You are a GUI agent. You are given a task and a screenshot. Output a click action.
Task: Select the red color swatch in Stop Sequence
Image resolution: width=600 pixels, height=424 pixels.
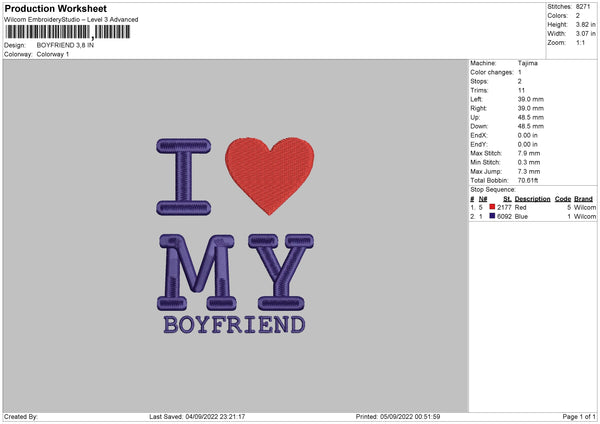(x=493, y=207)
